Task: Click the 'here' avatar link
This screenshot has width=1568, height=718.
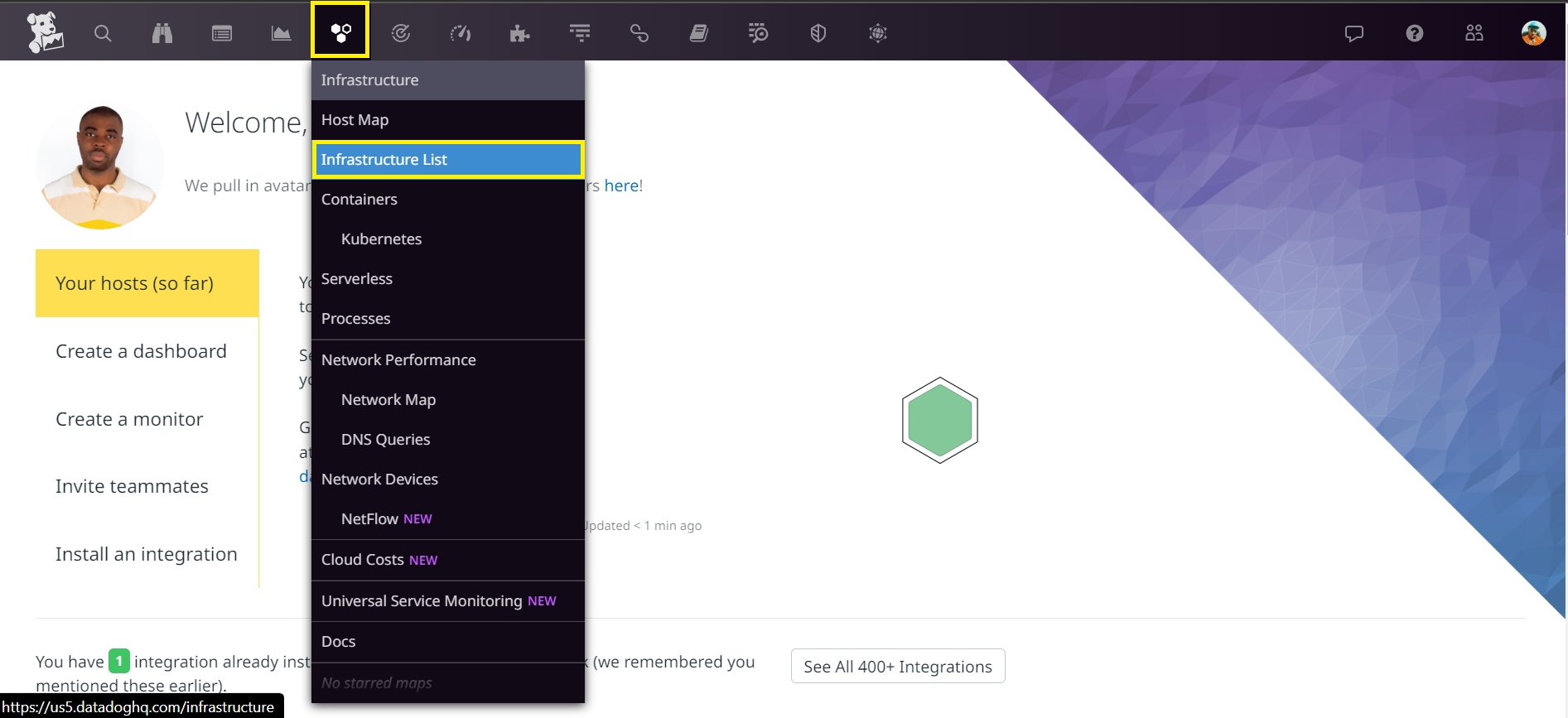Action: 621,186
